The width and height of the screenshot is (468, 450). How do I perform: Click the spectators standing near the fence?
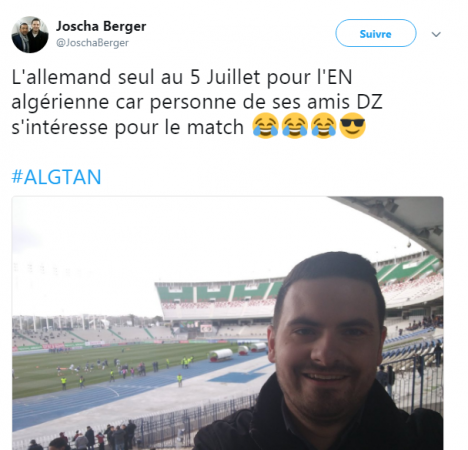(x=83, y=437)
